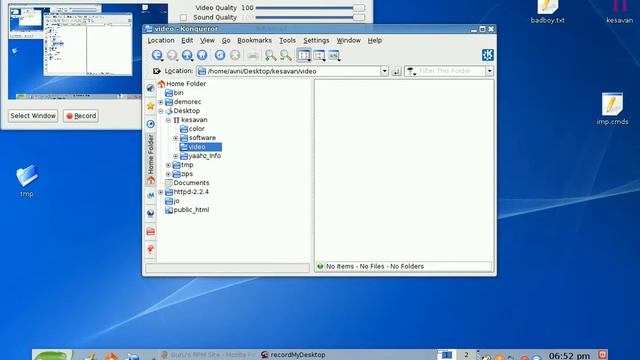
Task: Click the topmost sidebar tab icon above the star
Action: pyautogui.click(x=151, y=88)
